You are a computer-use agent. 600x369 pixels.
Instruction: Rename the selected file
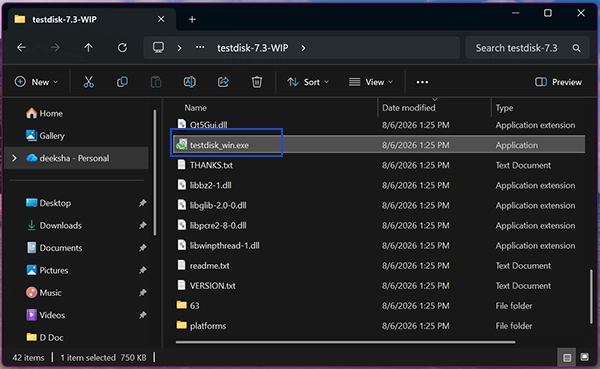pos(189,82)
